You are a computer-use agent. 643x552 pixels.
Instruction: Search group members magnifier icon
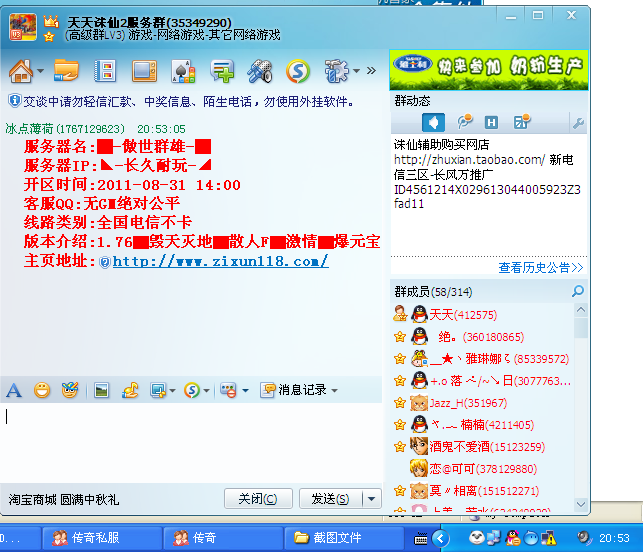click(x=578, y=291)
